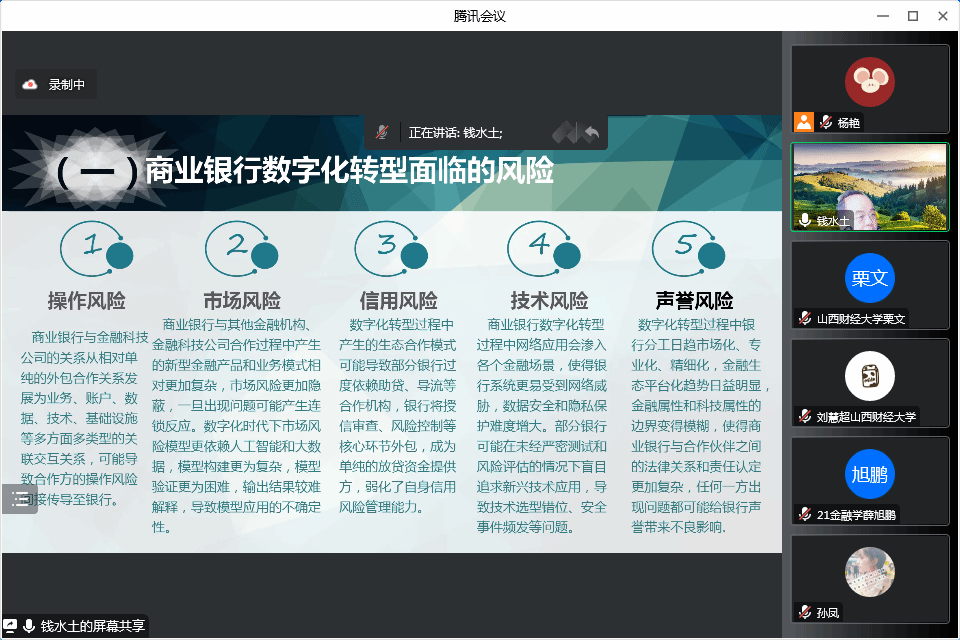Click the 录制中 recording status label
Screen dimensions: 960x640
pyautogui.click(x=67, y=85)
